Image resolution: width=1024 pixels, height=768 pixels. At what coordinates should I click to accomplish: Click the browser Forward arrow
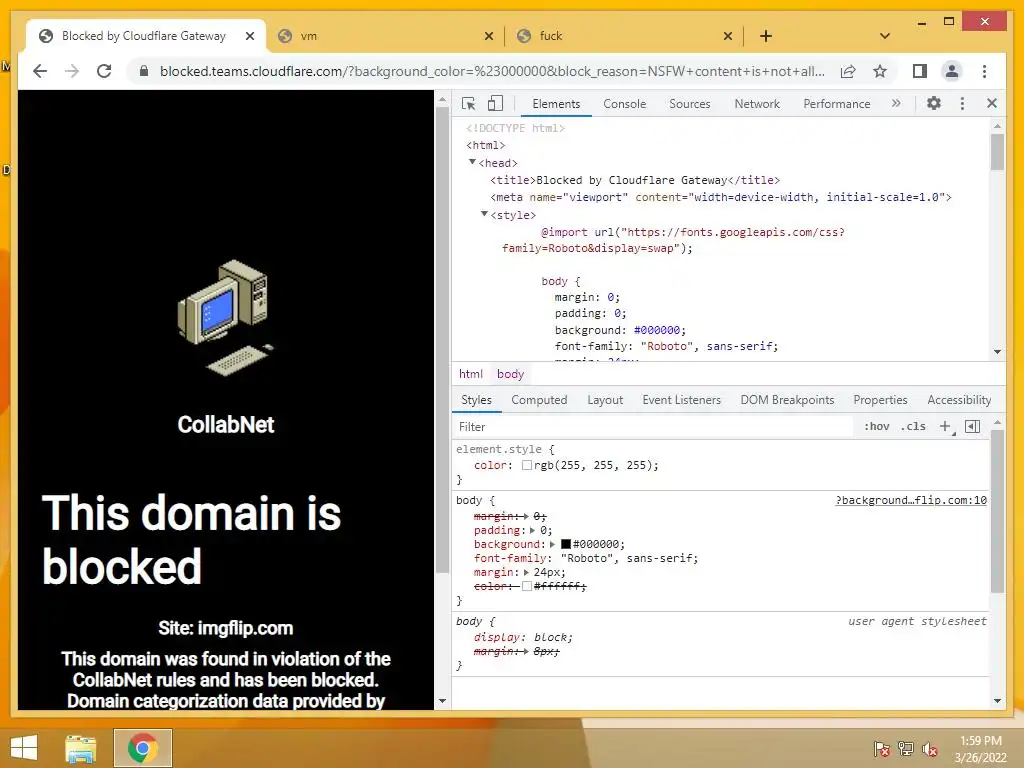tap(72, 71)
